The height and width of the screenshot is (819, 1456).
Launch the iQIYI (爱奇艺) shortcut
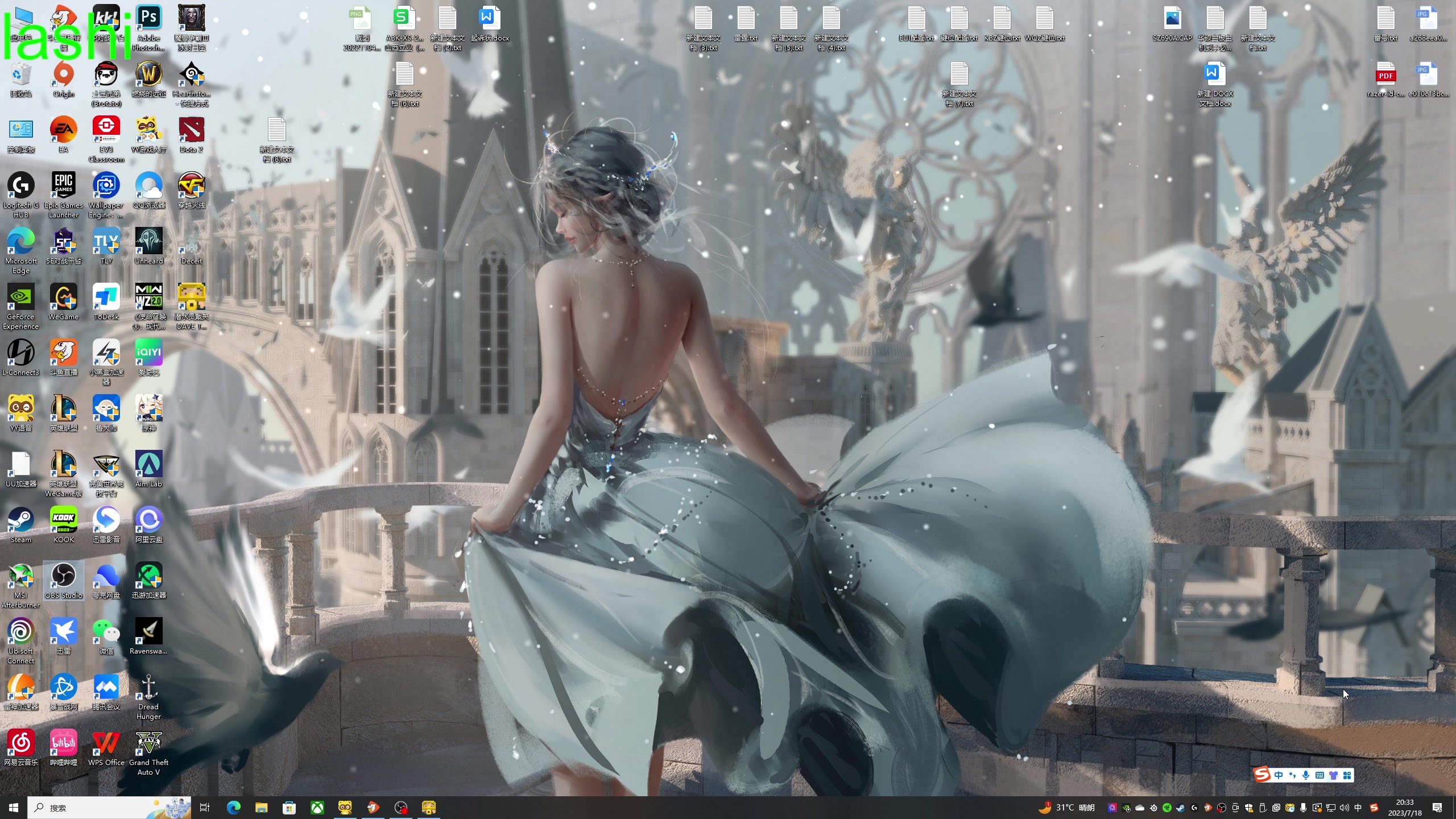[148, 358]
